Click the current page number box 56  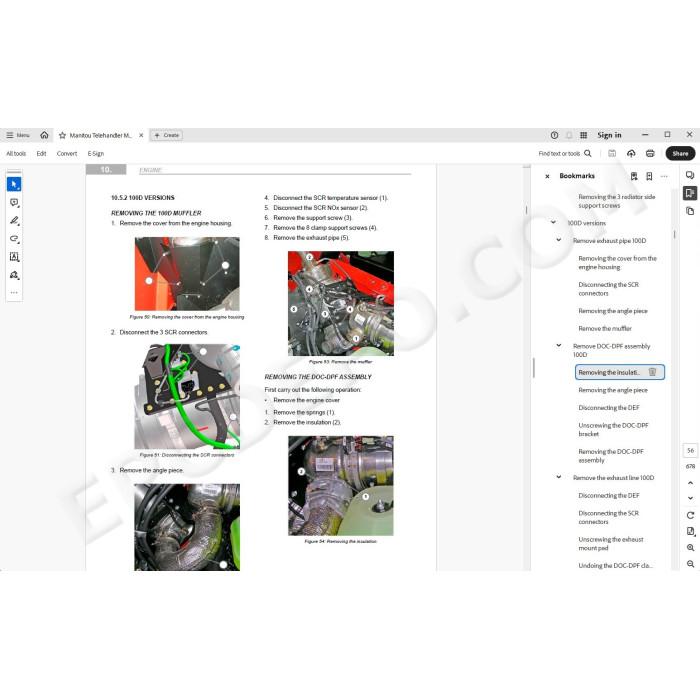pyautogui.click(x=690, y=450)
